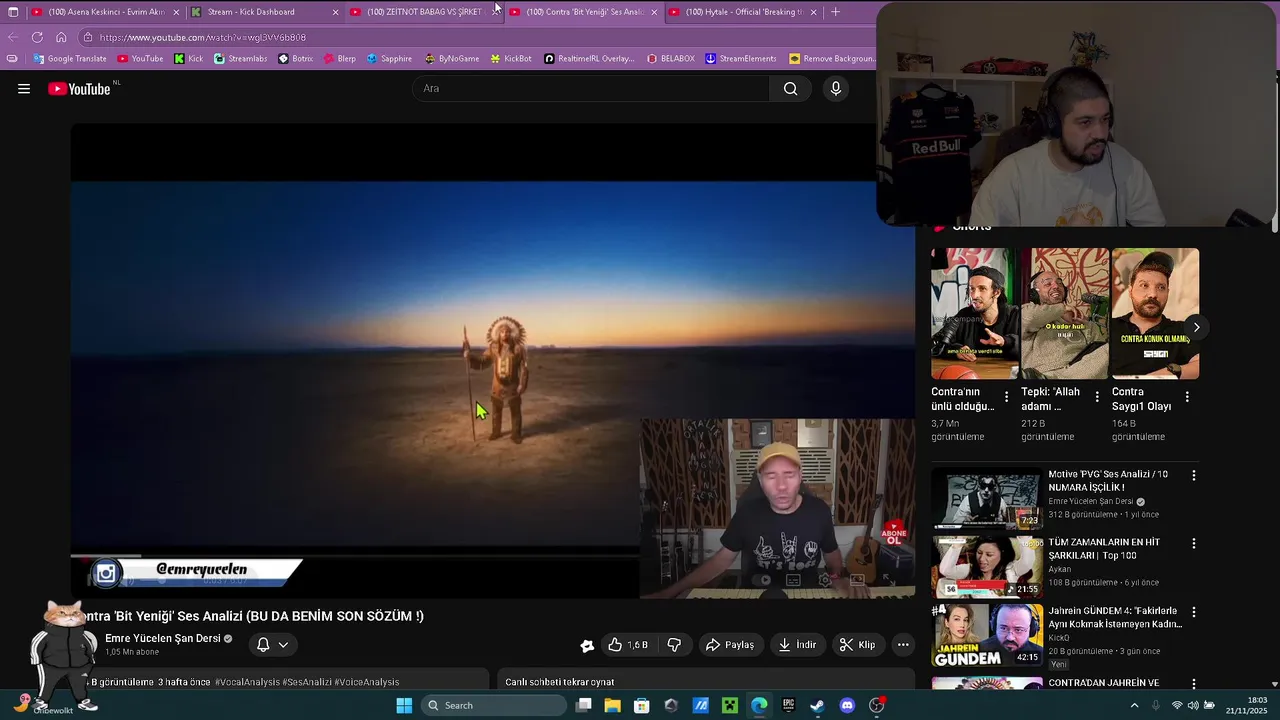Click hashtag #VocalAnalysis in description
1280x720 pixels.
pos(247,682)
